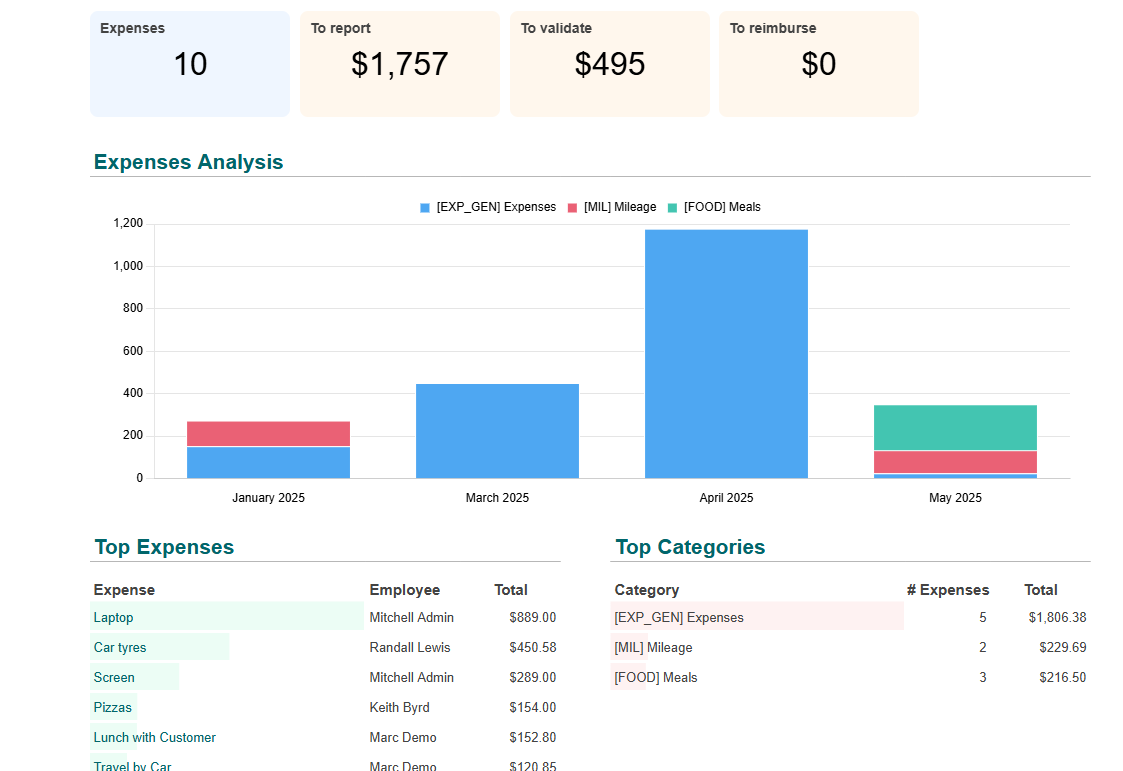Click the [MIL] Mileage category row
Screen dimensions: 1123x771
[x=653, y=648]
